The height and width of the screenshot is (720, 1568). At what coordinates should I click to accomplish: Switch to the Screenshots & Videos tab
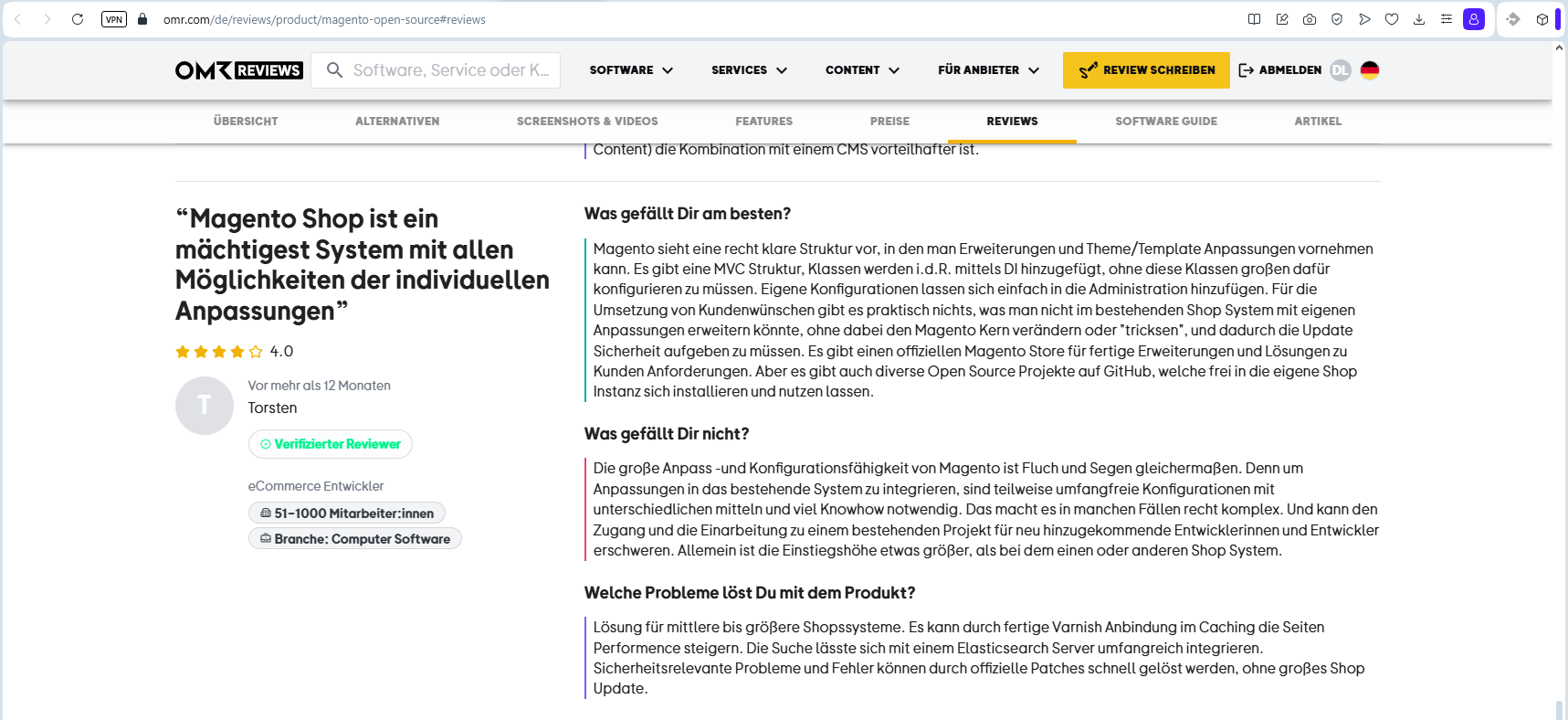587,122
